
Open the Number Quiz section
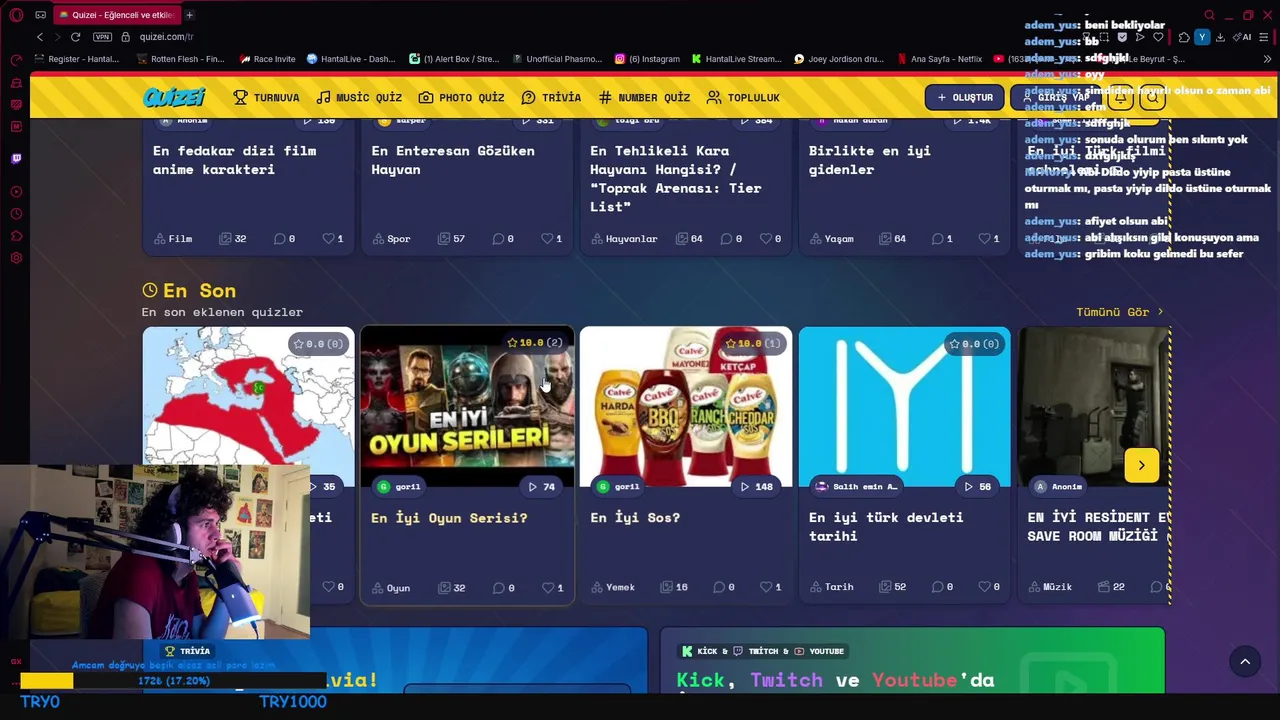coord(644,97)
